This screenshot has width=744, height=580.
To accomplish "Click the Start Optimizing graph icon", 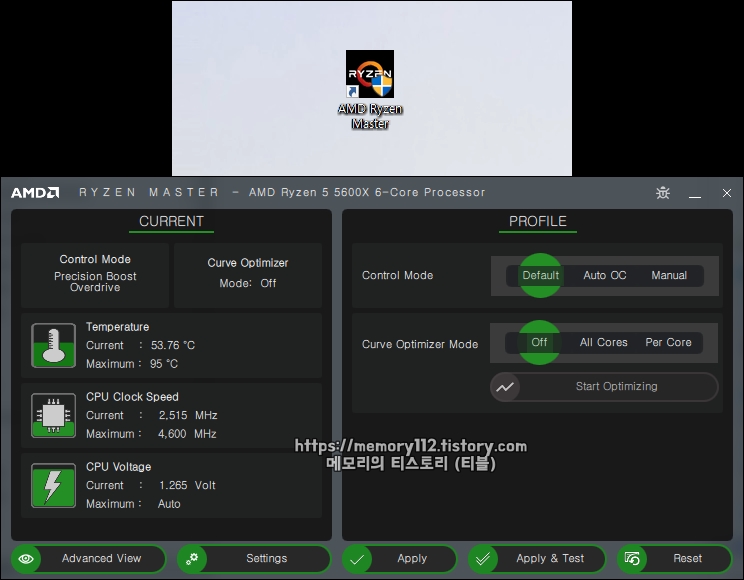I will click(x=505, y=387).
